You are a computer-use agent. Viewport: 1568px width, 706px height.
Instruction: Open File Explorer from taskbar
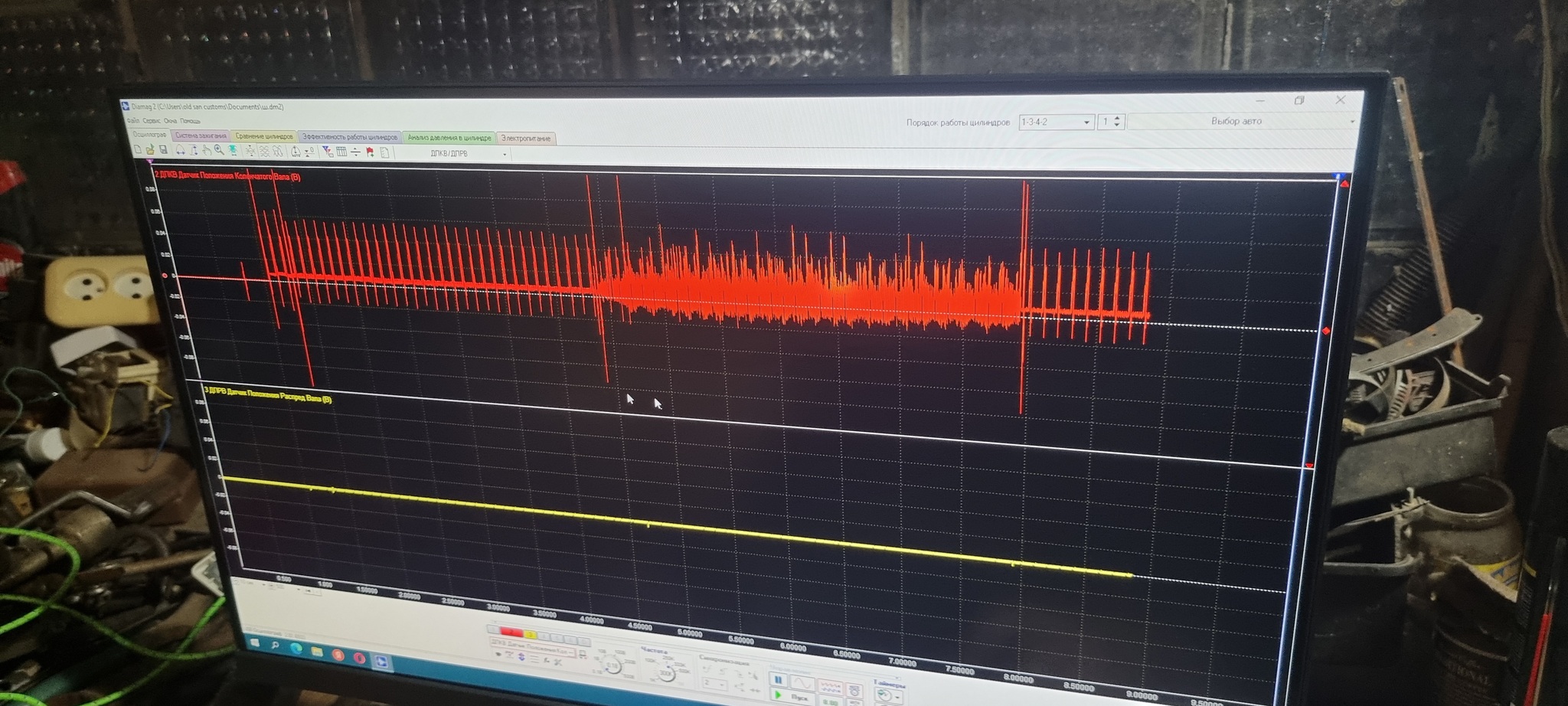point(316,652)
